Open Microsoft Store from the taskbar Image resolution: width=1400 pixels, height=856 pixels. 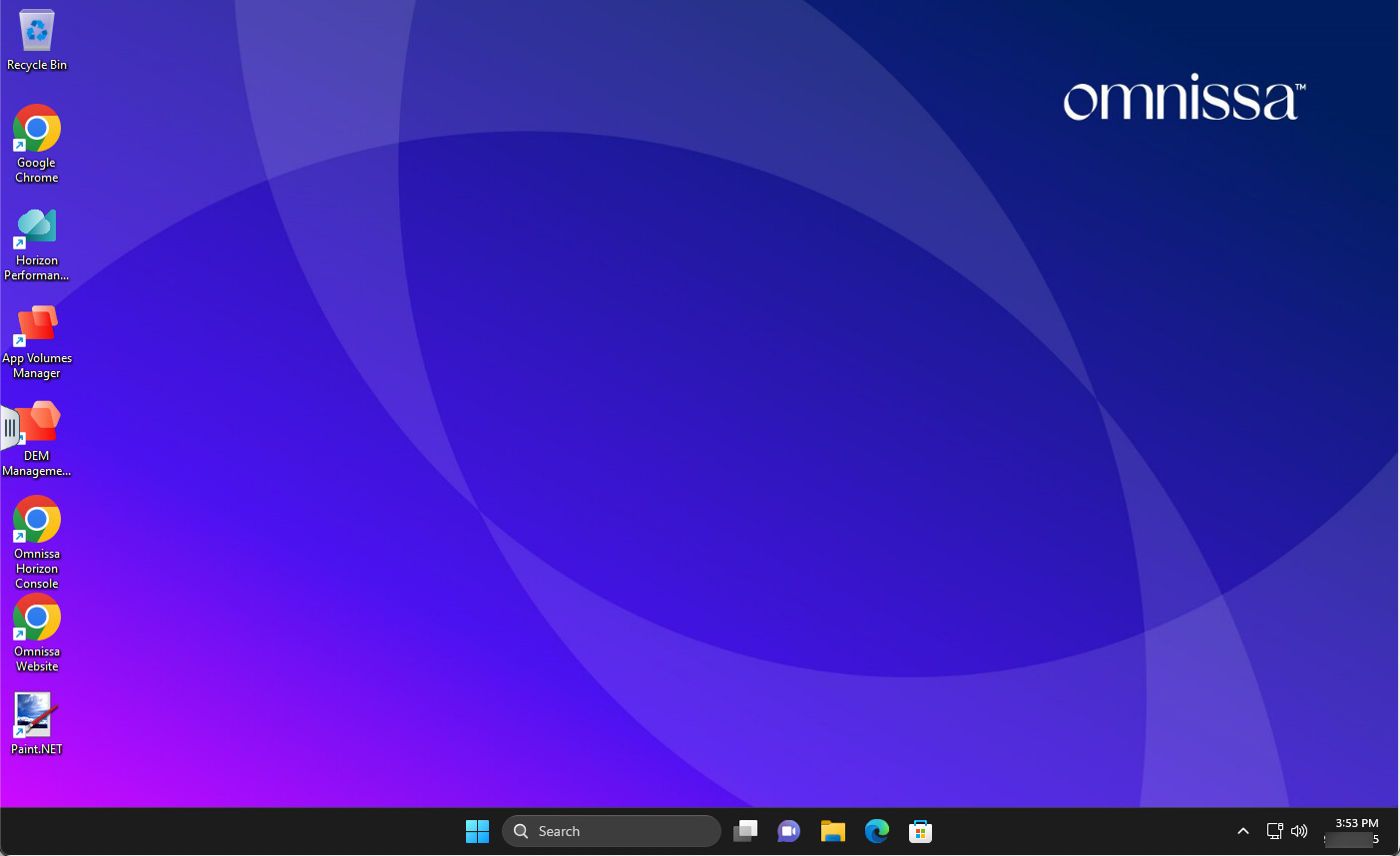click(921, 831)
